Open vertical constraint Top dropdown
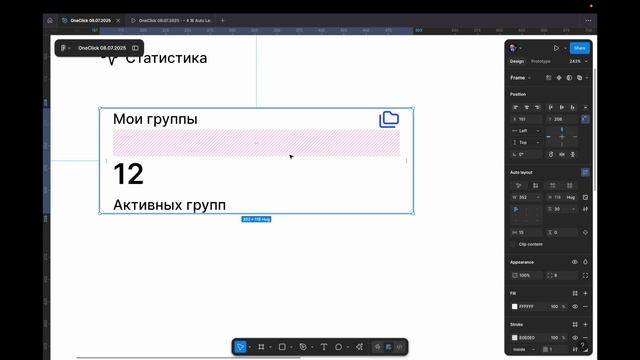640x360 pixels. click(527, 142)
